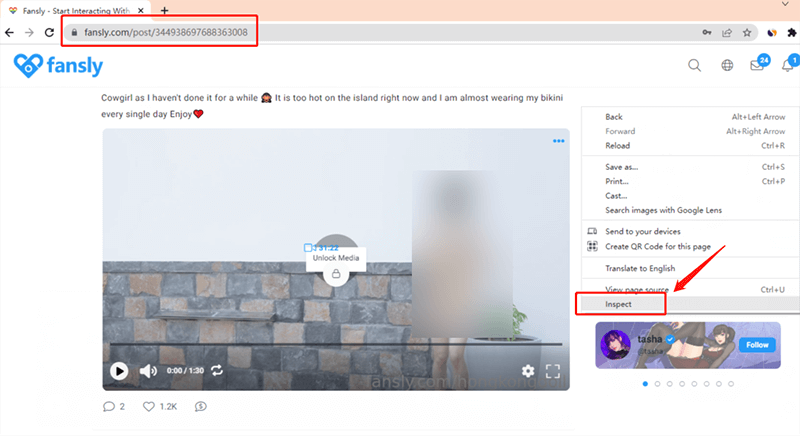Click the search magnifier icon in Fansly header
The image size is (800, 436).
[x=694, y=66]
